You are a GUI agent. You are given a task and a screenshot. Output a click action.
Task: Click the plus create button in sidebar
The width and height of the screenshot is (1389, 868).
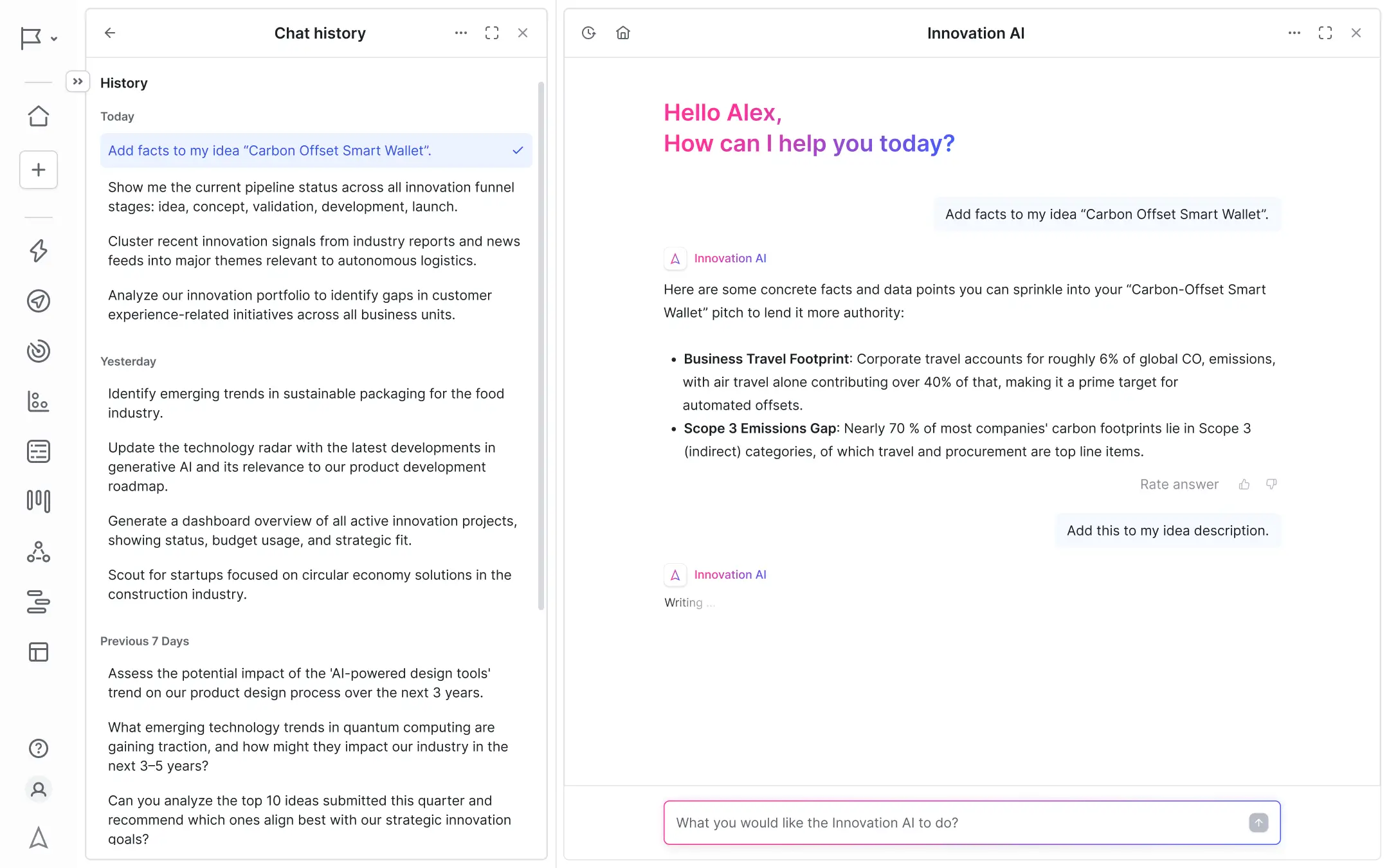coord(39,170)
